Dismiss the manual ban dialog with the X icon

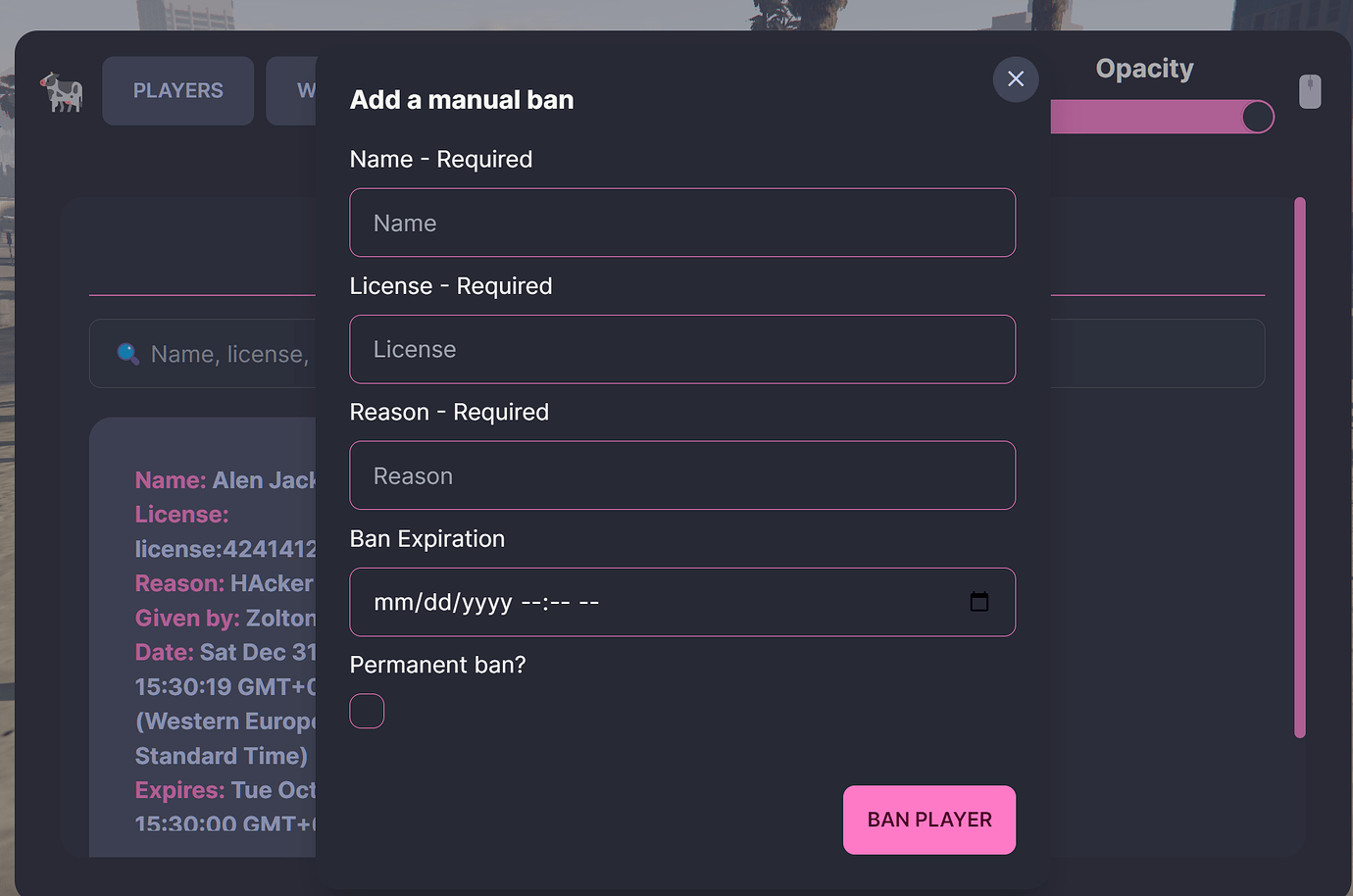[x=1015, y=79]
